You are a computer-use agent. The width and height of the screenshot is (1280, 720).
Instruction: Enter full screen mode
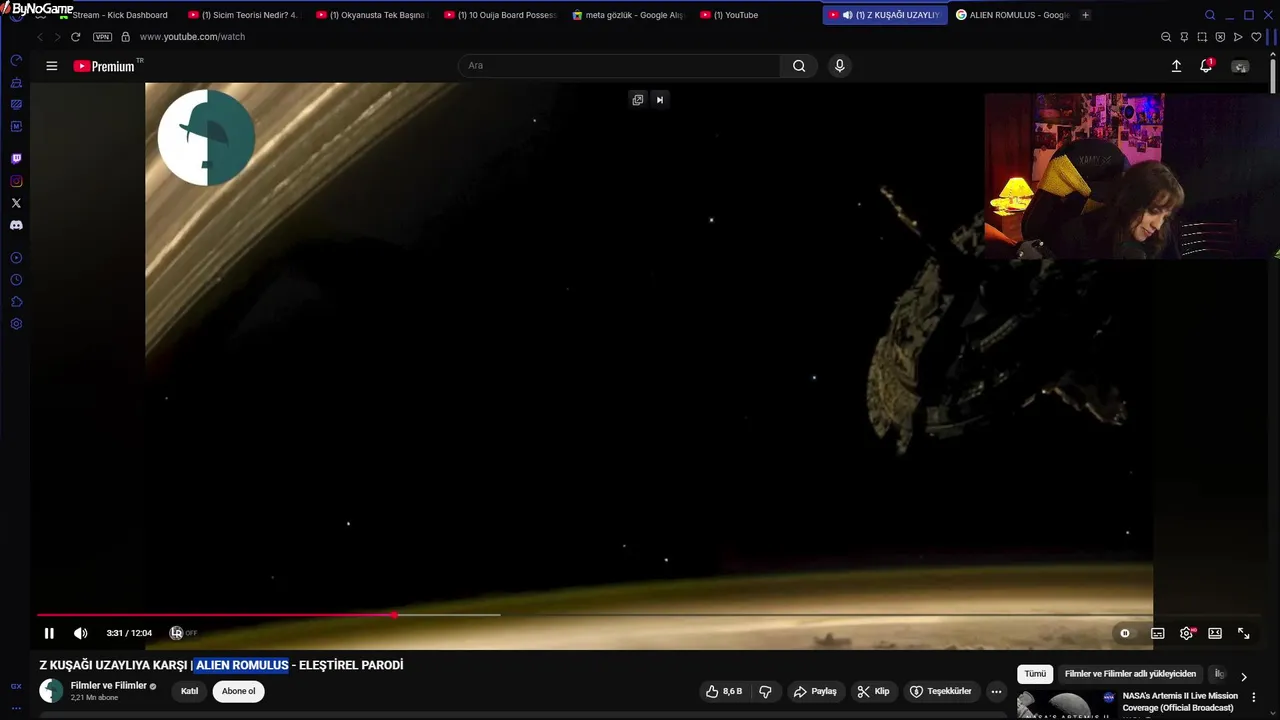coord(1244,633)
